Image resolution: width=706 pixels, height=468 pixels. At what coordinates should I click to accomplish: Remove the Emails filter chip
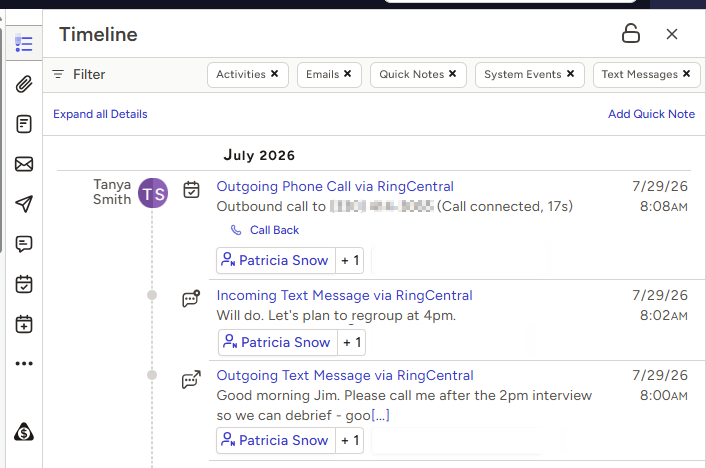[347, 73]
